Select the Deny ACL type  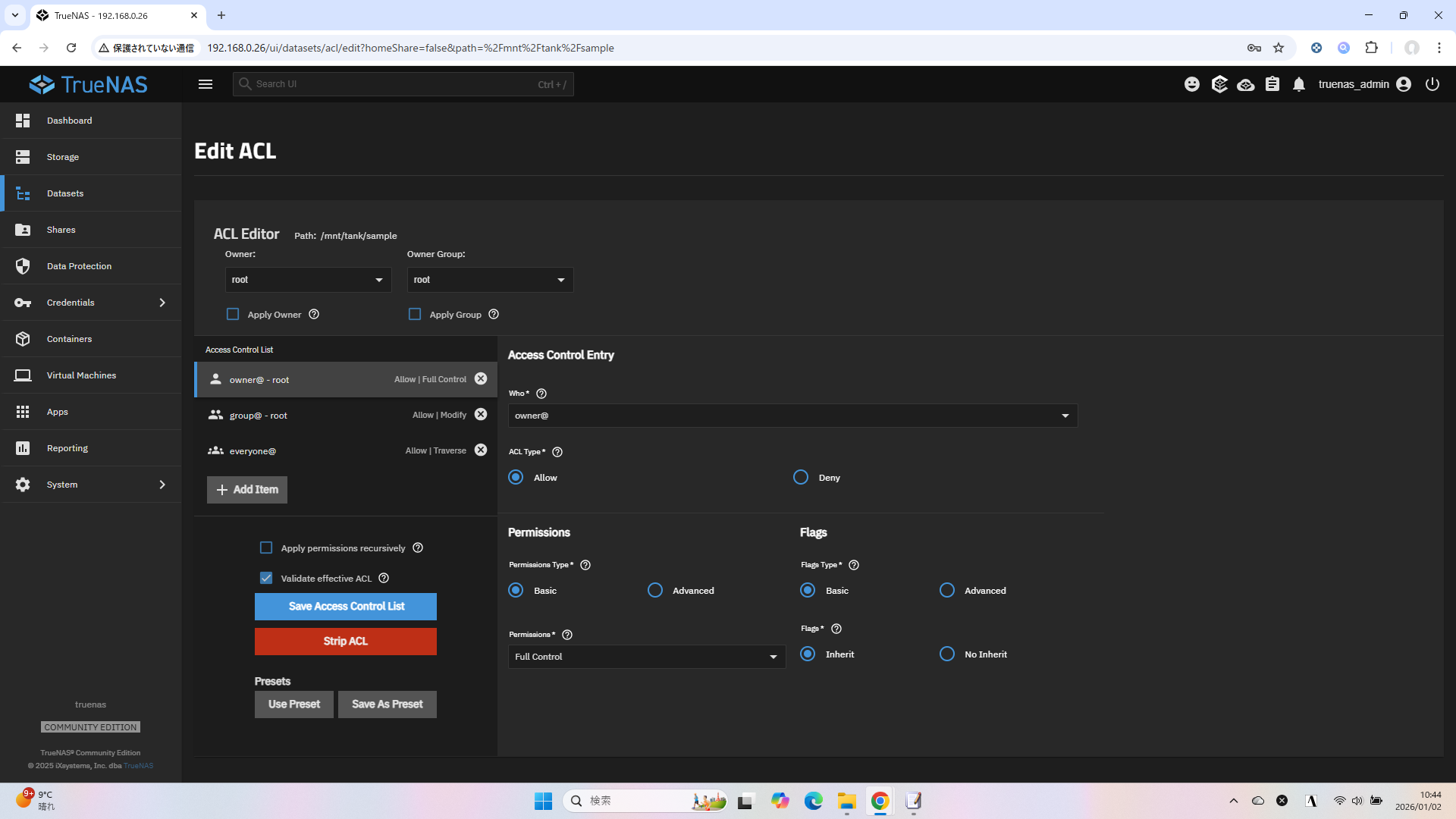point(801,478)
